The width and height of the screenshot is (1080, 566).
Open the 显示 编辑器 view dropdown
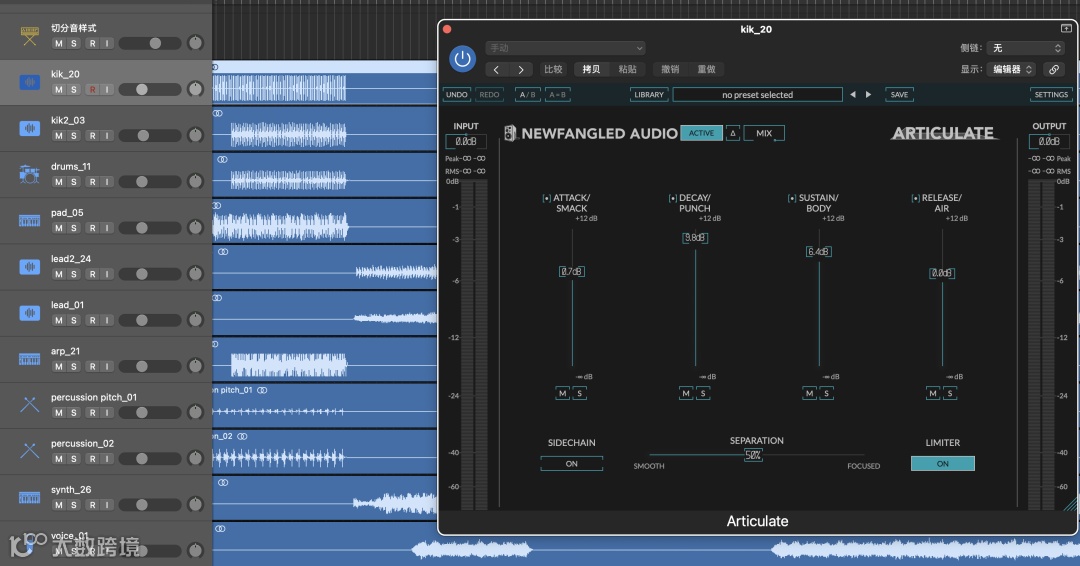click(x=1011, y=70)
